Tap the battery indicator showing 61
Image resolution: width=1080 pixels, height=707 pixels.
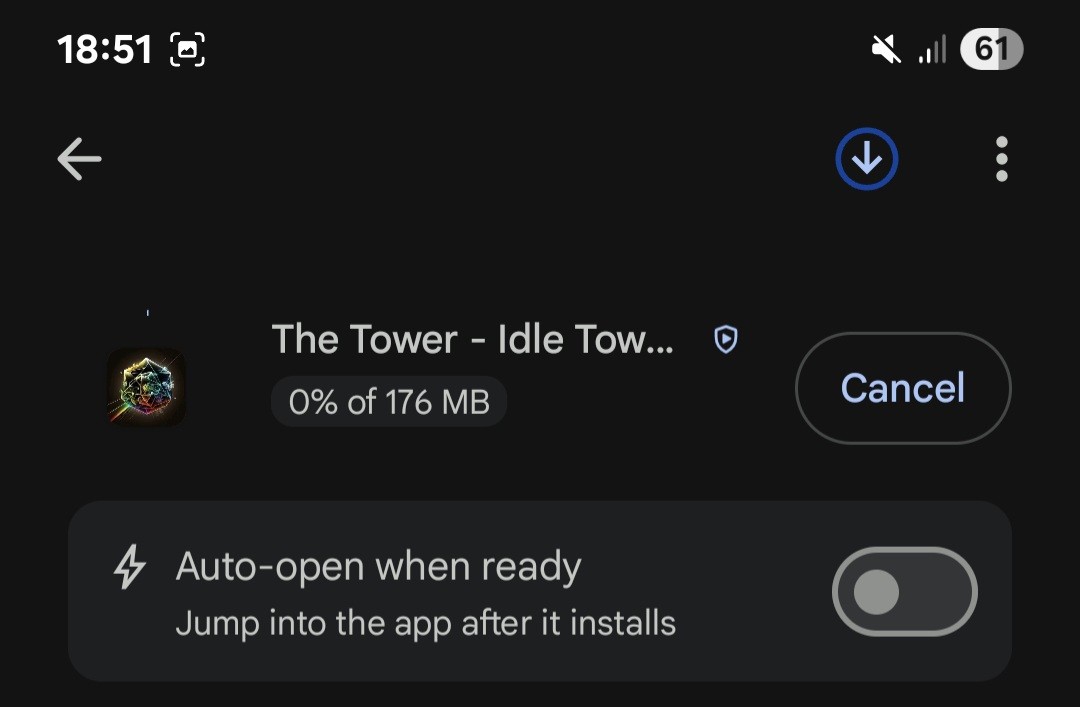(991, 47)
